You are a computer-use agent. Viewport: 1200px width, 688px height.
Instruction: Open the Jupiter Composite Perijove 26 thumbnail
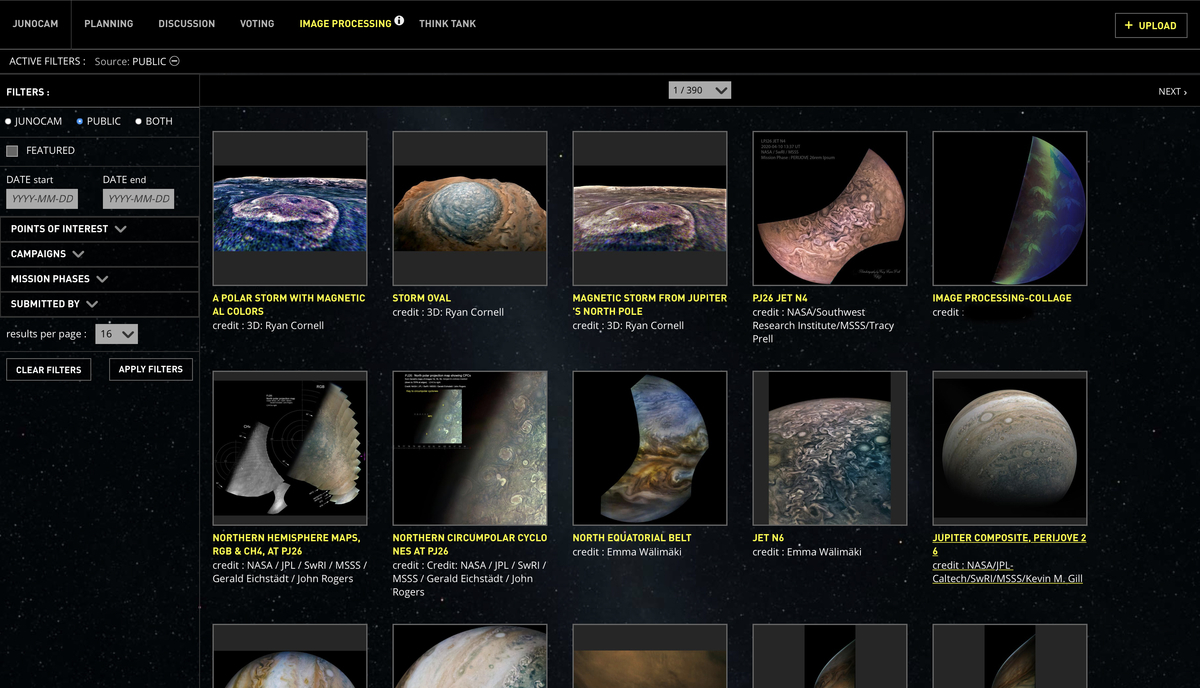1010,448
